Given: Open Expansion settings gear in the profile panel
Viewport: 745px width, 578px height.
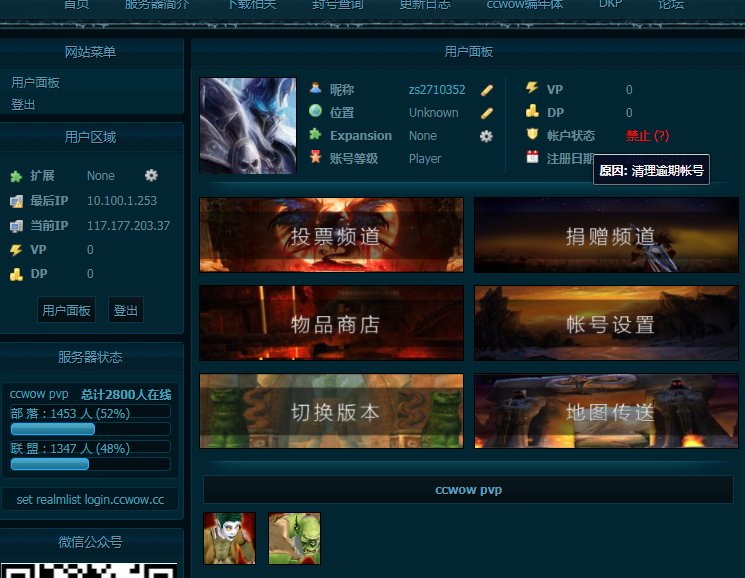Looking at the screenshot, I should 486,136.
